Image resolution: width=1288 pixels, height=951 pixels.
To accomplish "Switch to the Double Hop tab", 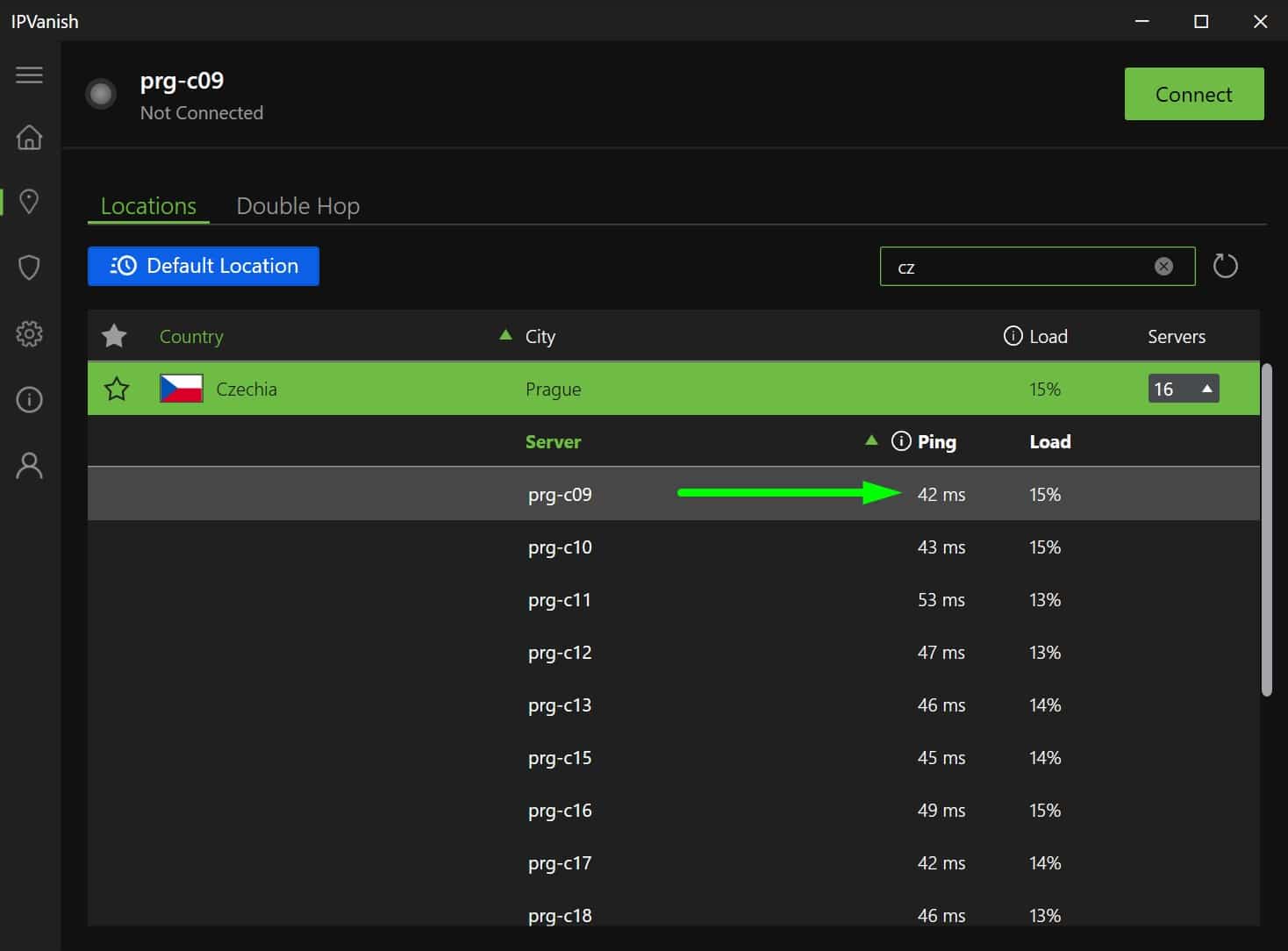I will [298, 206].
